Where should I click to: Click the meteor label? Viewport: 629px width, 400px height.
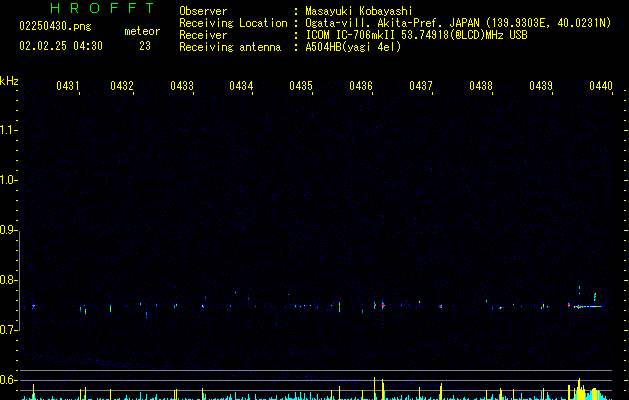142,31
